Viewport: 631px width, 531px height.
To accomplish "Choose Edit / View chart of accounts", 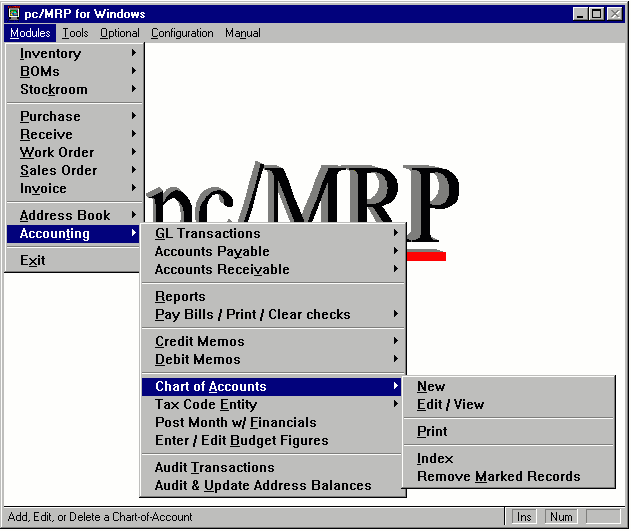I will pyautogui.click(x=509, y=405).
